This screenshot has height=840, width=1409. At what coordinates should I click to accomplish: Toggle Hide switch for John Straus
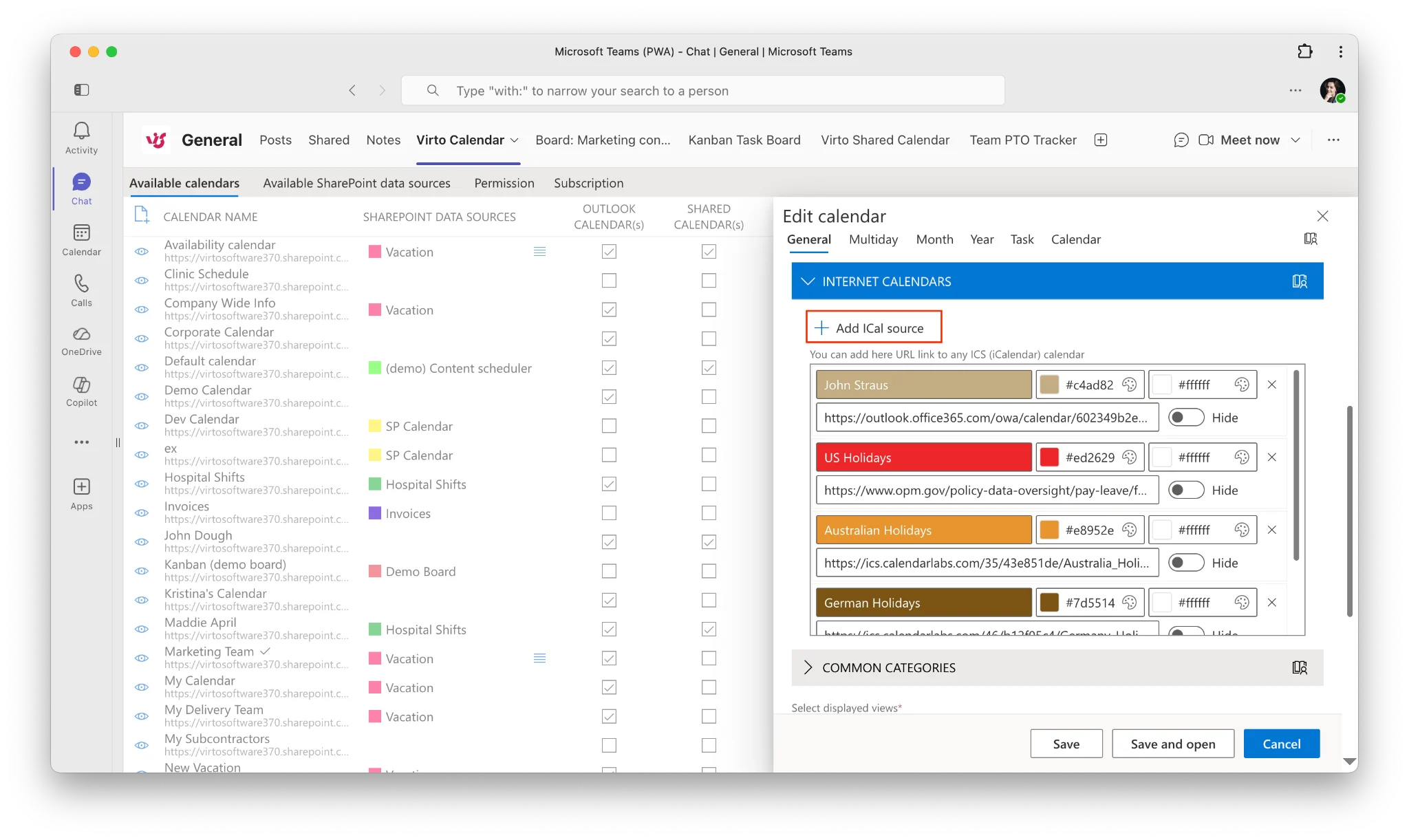point(1186,418)
